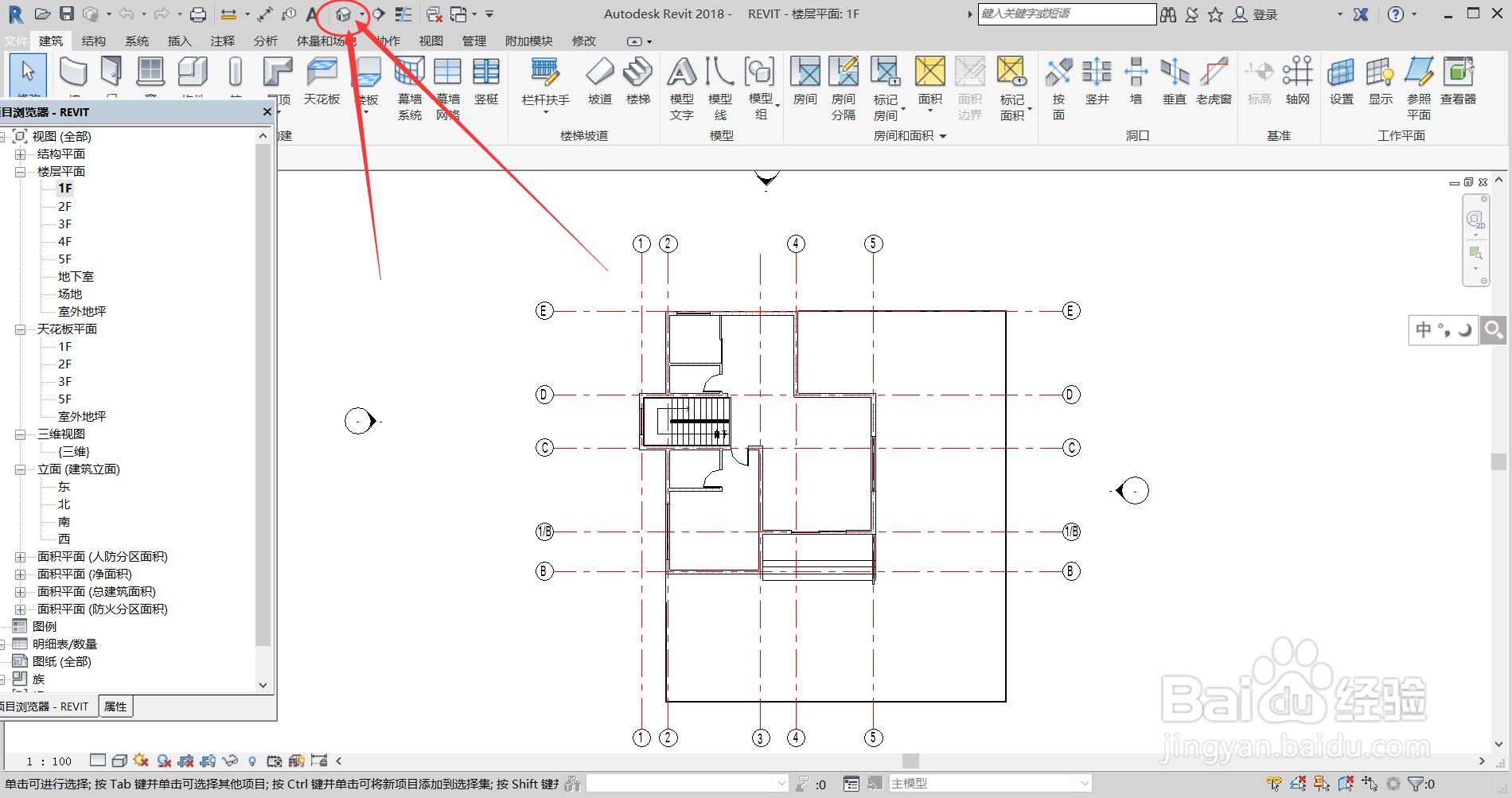Toggle Drag Elements on Selection in status bar
Viewport: 1512px width, 798px height.
coord(1370,784)
